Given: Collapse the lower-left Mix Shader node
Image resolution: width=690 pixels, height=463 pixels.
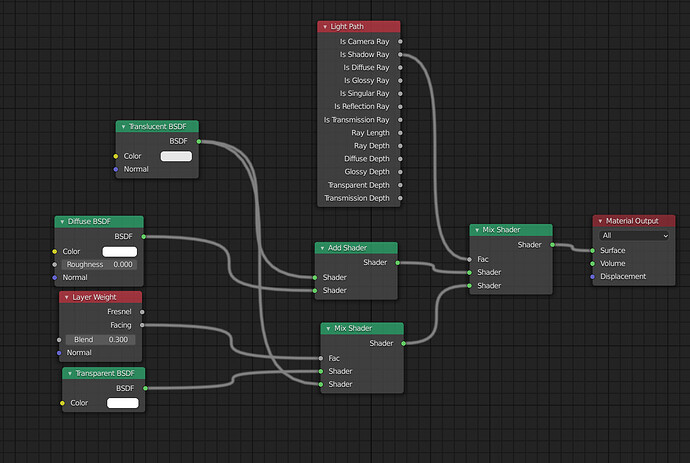Looking at the screenshot, I should tap(328, 329).
